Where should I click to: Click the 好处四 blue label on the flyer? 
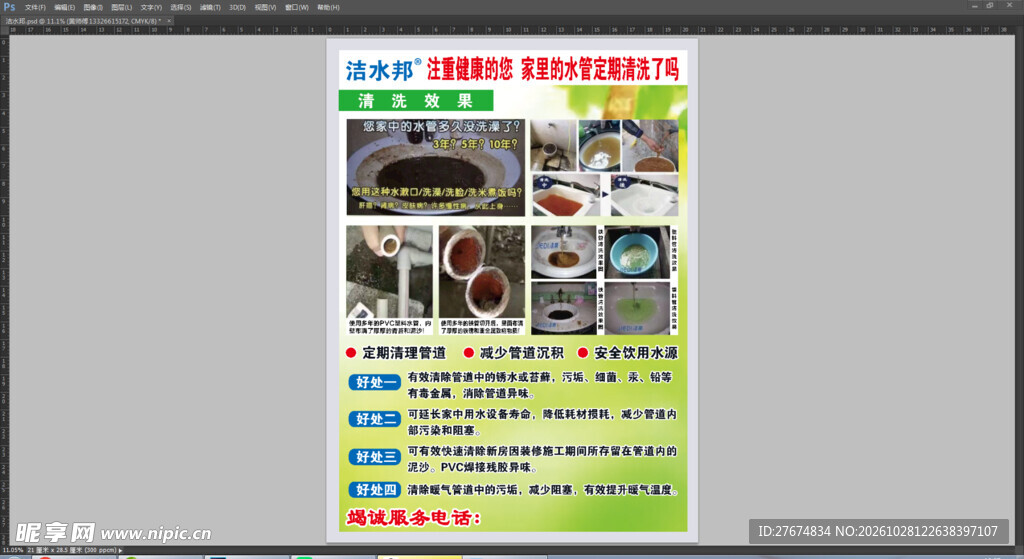click(x=374, y=490)
